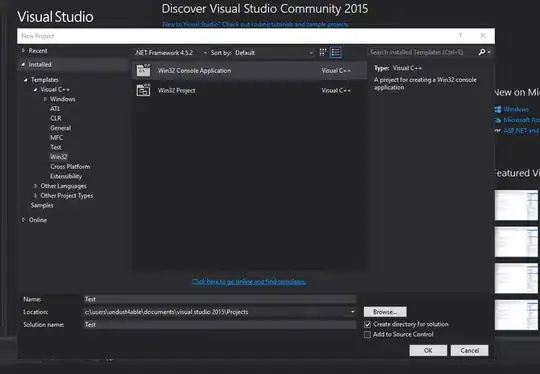Click the link to find templates online
Screen dimensions: 540x374
(x=249, y=281)
